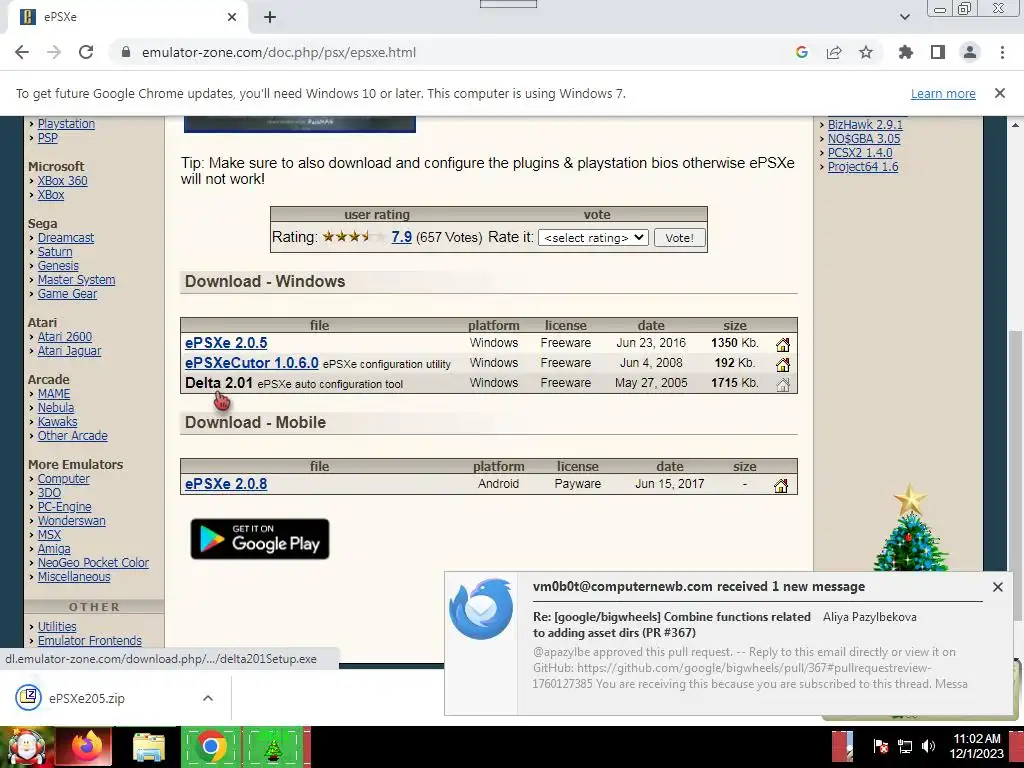This screenshot has width=1024, height=768.
Task: Toggle the Chrome side panel icon
Action: click(938, 52)
